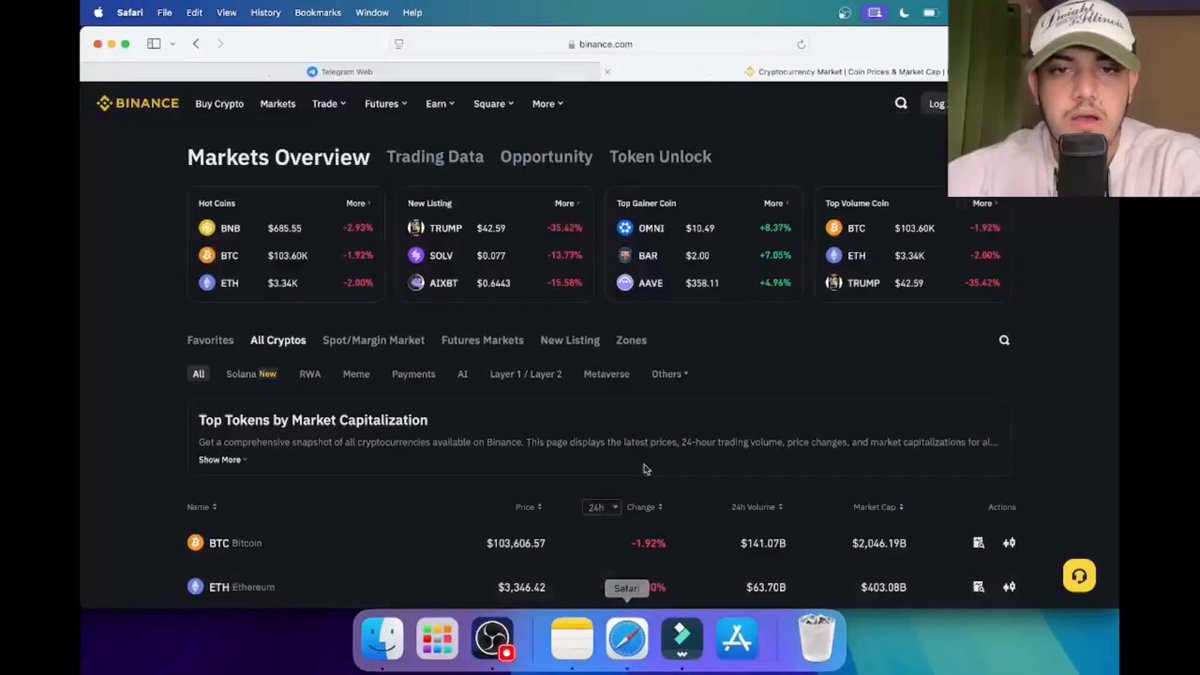
Task: Click More in Hot Coins card
Action: coord(358,203)
